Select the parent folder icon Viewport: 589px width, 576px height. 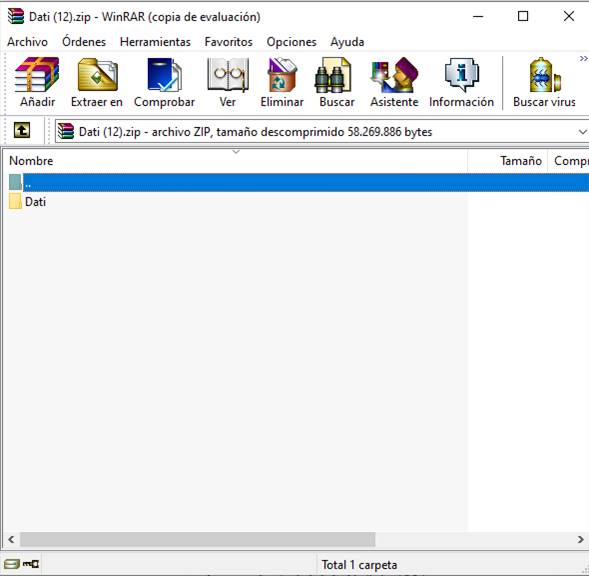(x=15, y=182)
